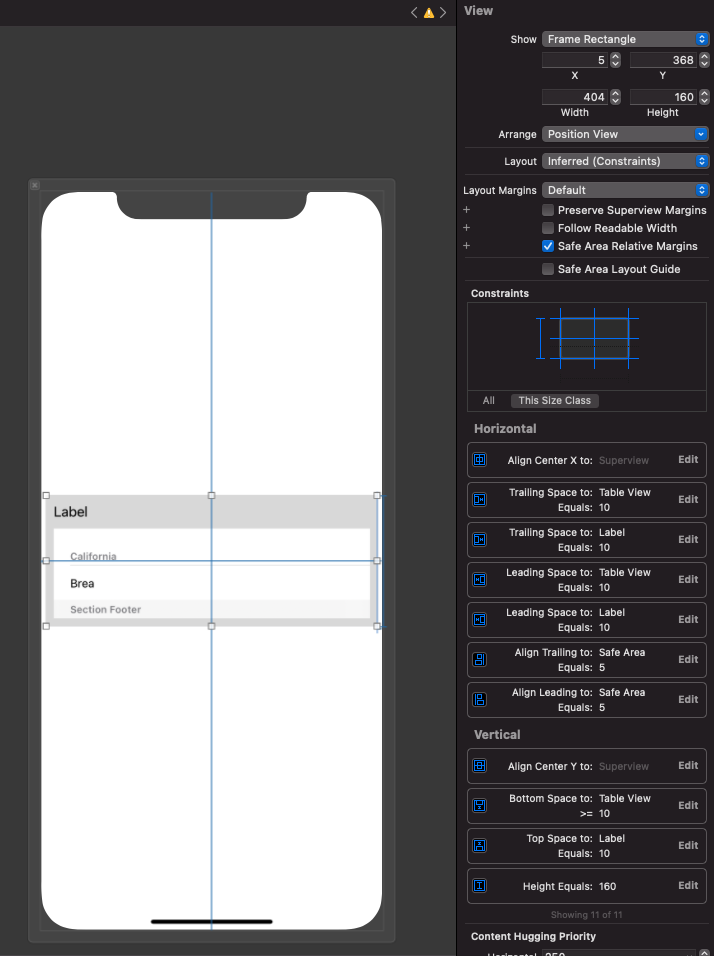Viewport: 714px width, 956px height.
Task: Edit Align Leading to Safe Area constraint
Action: click(688, 699)
